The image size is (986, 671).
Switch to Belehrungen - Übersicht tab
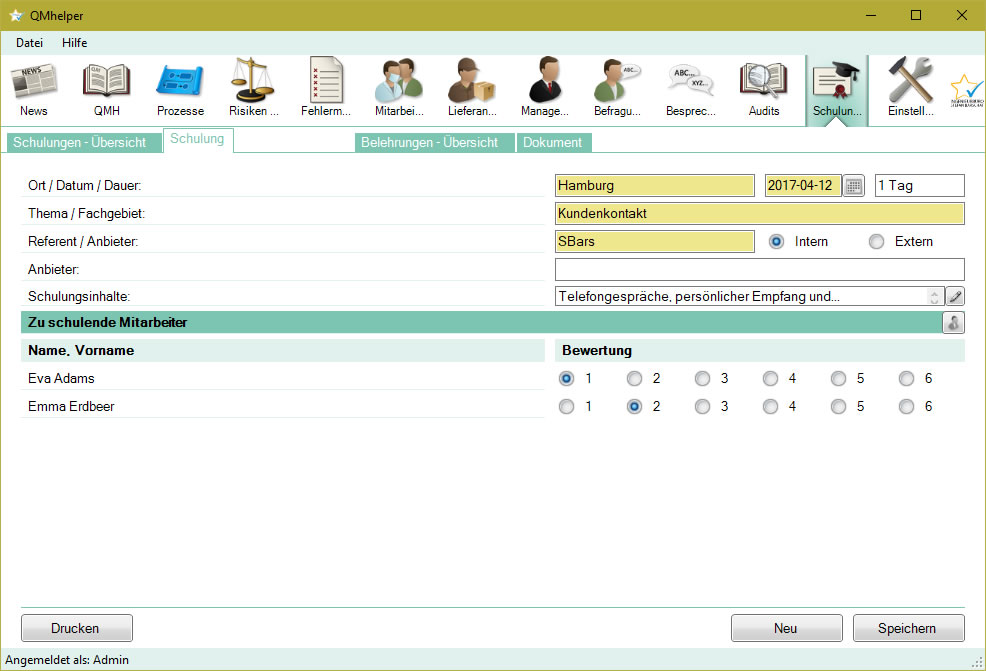(436, 142)
